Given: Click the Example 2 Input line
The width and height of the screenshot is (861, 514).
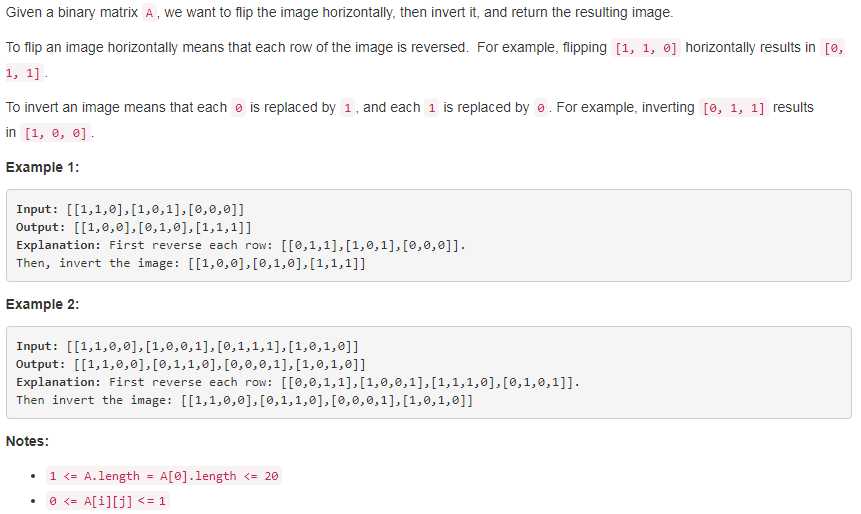Looking at the screenshot, I should pos(187,347).
